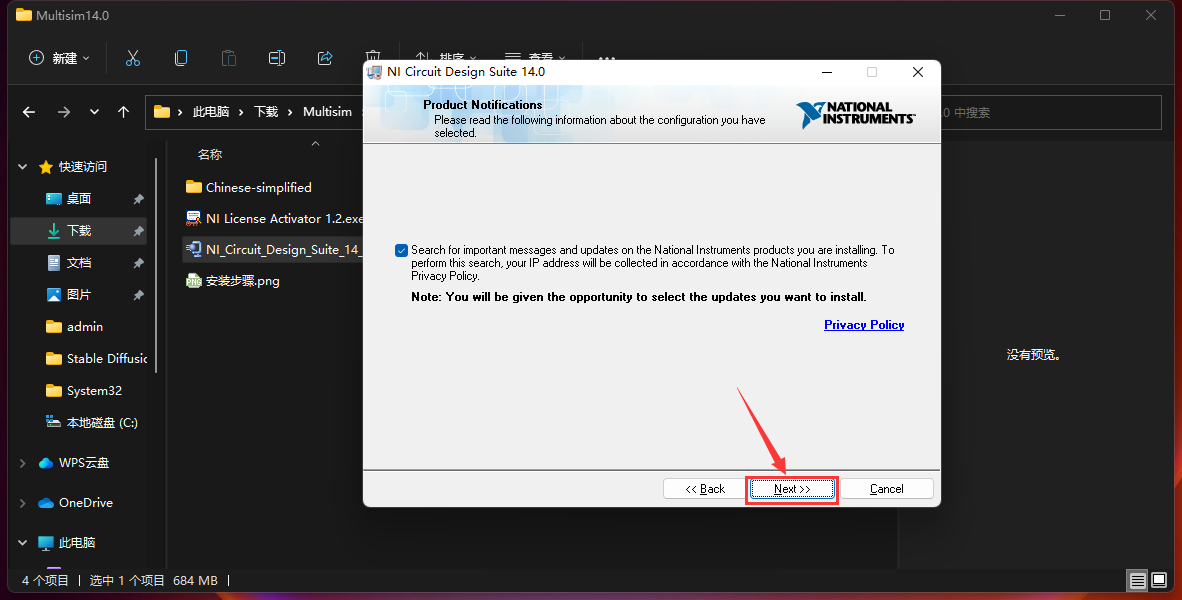
Task: Open the admin folder in the sidebar
Action: pyautogui.click(x=84, y=326)
